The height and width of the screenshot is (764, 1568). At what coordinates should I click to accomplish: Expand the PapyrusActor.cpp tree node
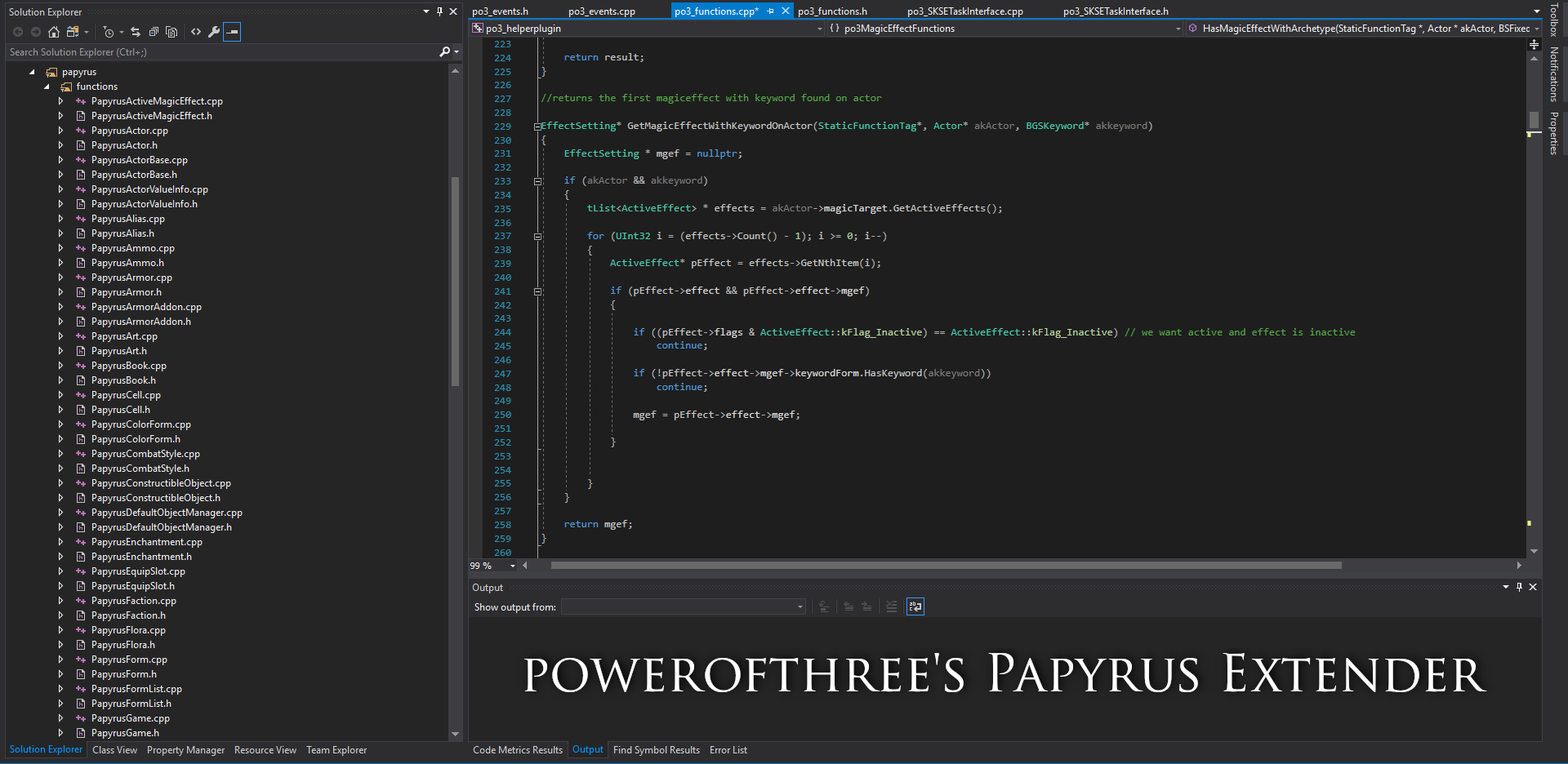coord(60,131)
